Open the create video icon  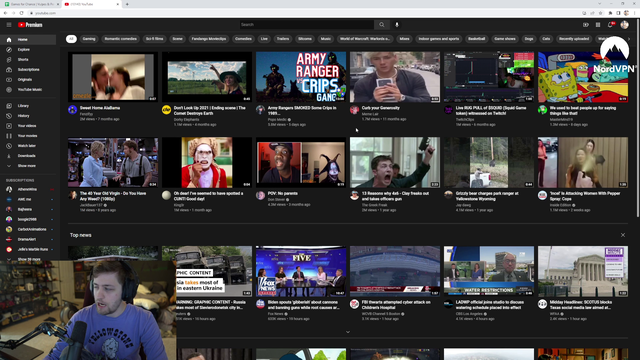click(x=586, y=25)
